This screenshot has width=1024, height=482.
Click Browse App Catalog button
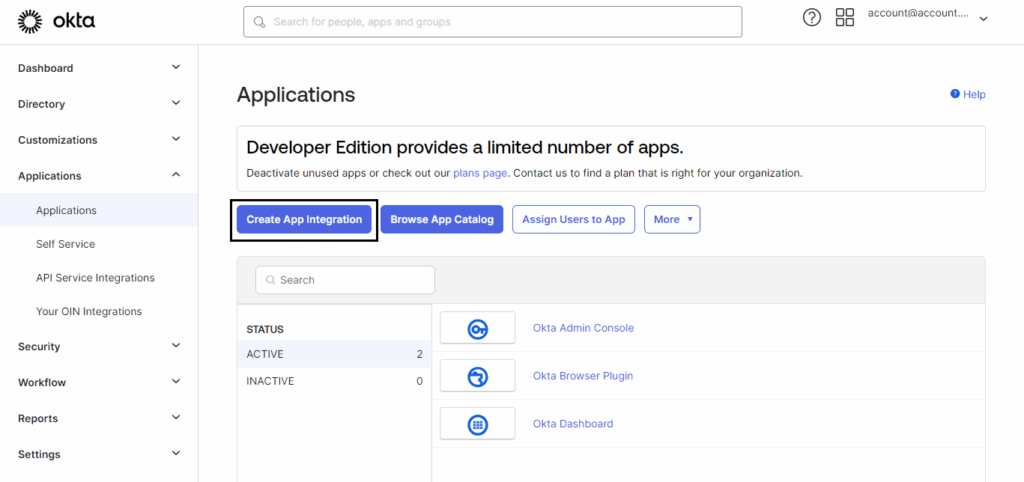[442, 219]
